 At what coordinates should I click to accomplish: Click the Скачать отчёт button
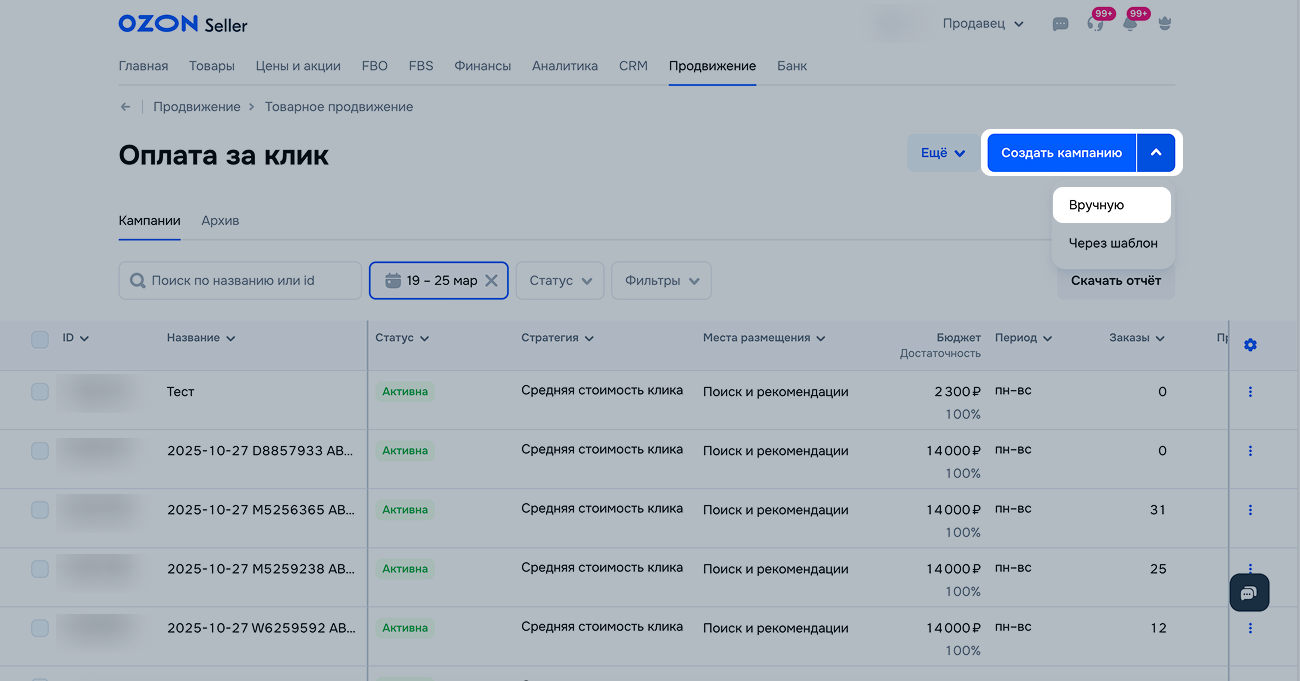click(1115, 281)
